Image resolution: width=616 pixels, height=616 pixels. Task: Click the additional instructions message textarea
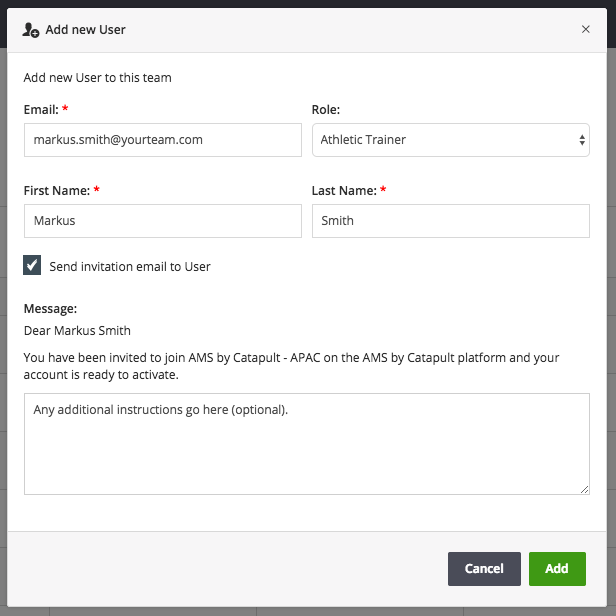(306, 444)
